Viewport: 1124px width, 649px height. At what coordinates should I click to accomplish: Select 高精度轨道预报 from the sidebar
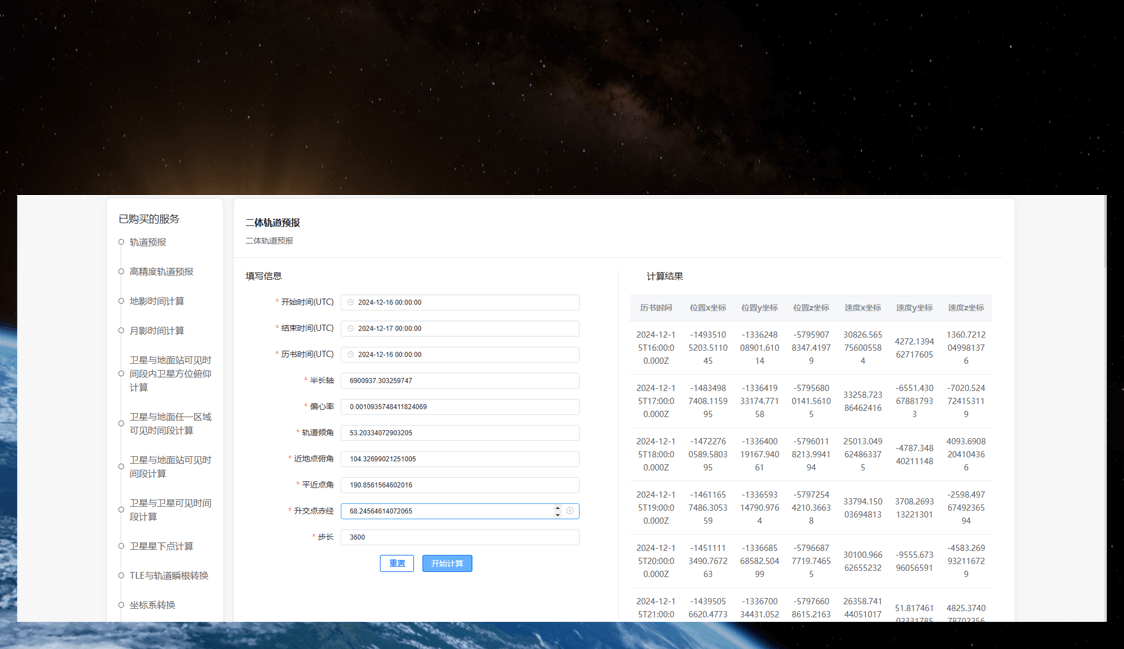[161, 272]
